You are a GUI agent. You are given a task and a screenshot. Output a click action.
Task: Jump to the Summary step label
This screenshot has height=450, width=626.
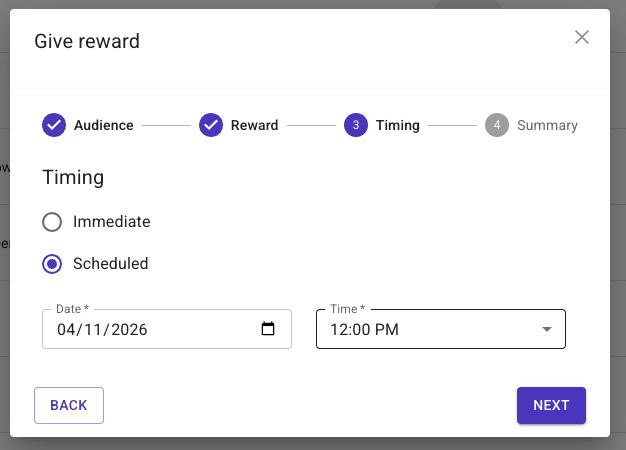547,125
